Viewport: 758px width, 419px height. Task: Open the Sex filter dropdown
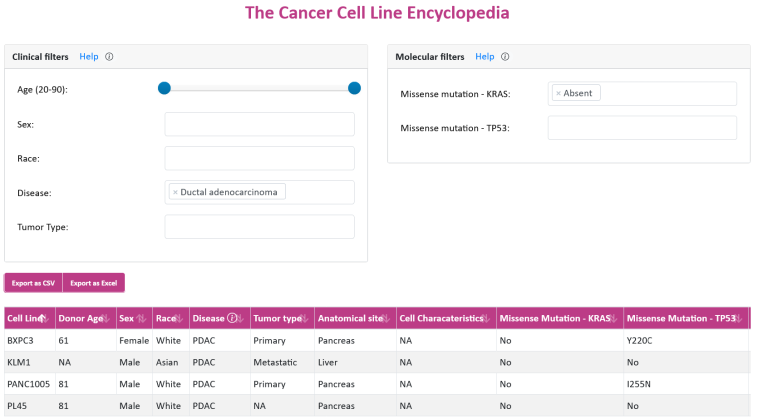(x=259, y=124)
